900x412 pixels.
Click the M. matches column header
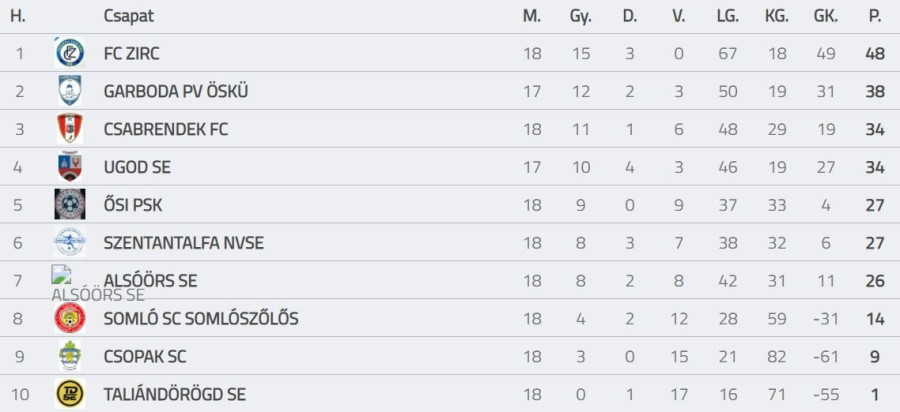pyautogui.click(x=532, y=17)
